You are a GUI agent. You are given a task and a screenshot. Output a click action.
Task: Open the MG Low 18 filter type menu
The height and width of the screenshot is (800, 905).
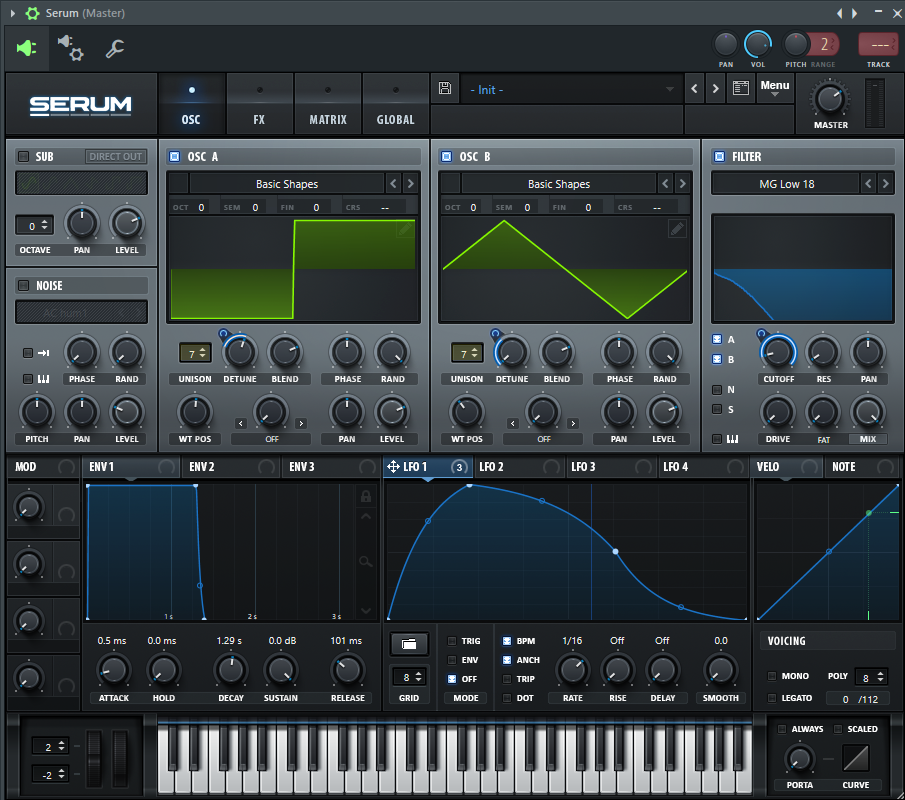tap(786, 184)
